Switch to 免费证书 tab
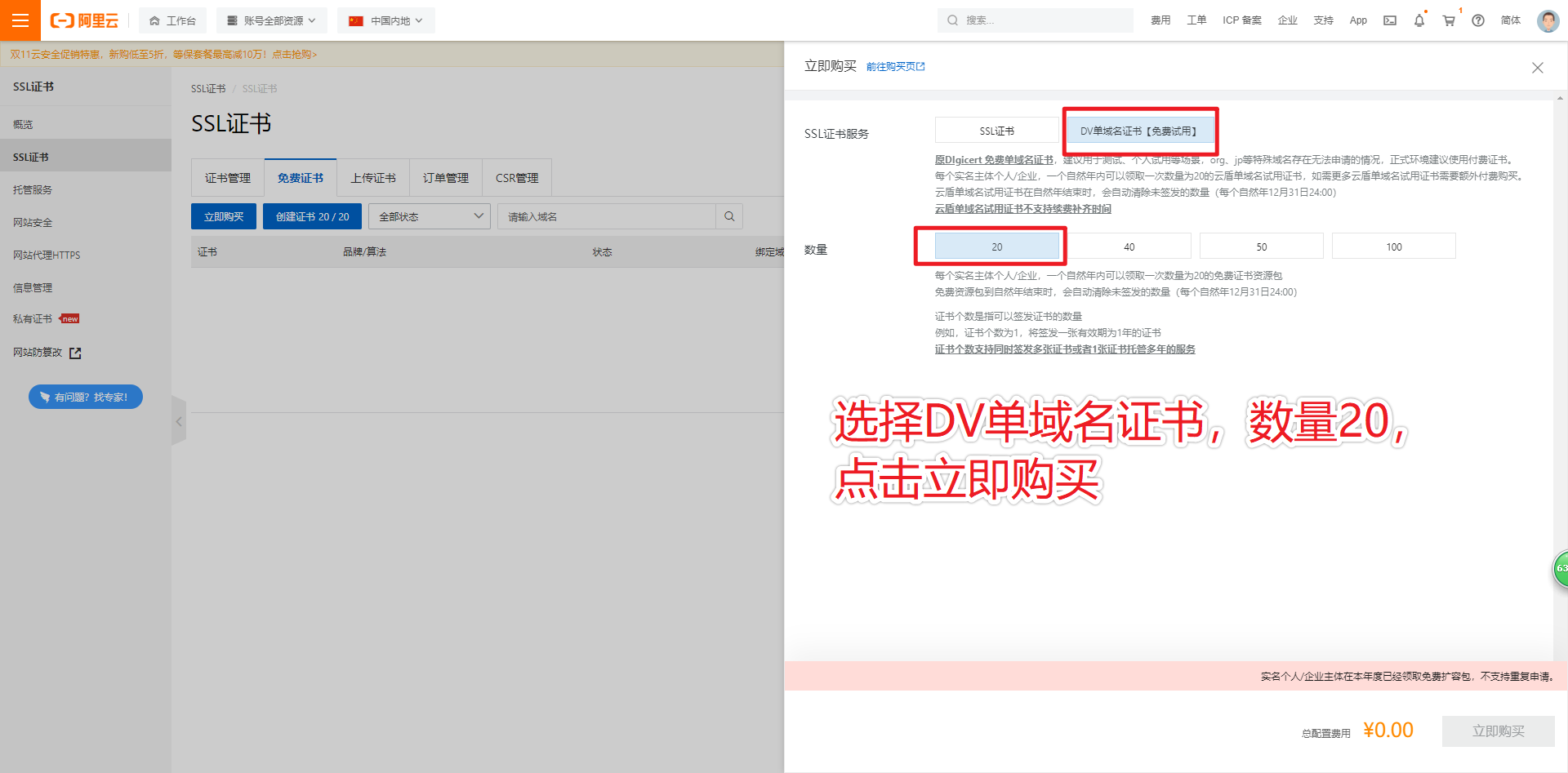Image resolution: width=1568 pixels, height=773 pixels. [301, 178]
